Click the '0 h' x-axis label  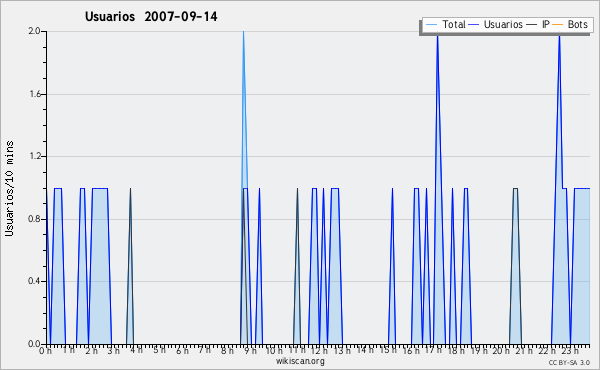[x=45, y=350]
